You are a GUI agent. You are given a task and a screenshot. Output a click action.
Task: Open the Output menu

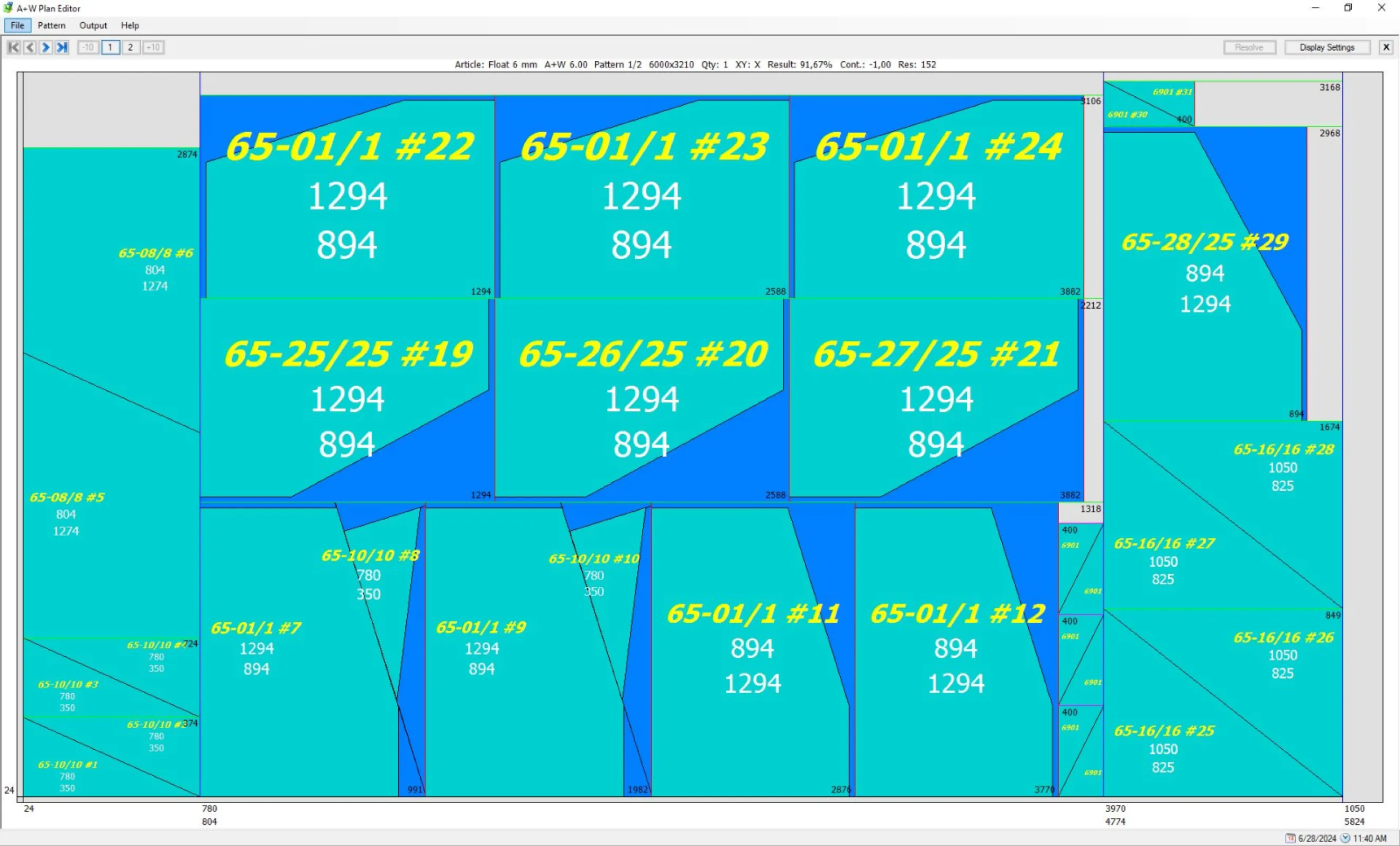[x=93, y=25]
